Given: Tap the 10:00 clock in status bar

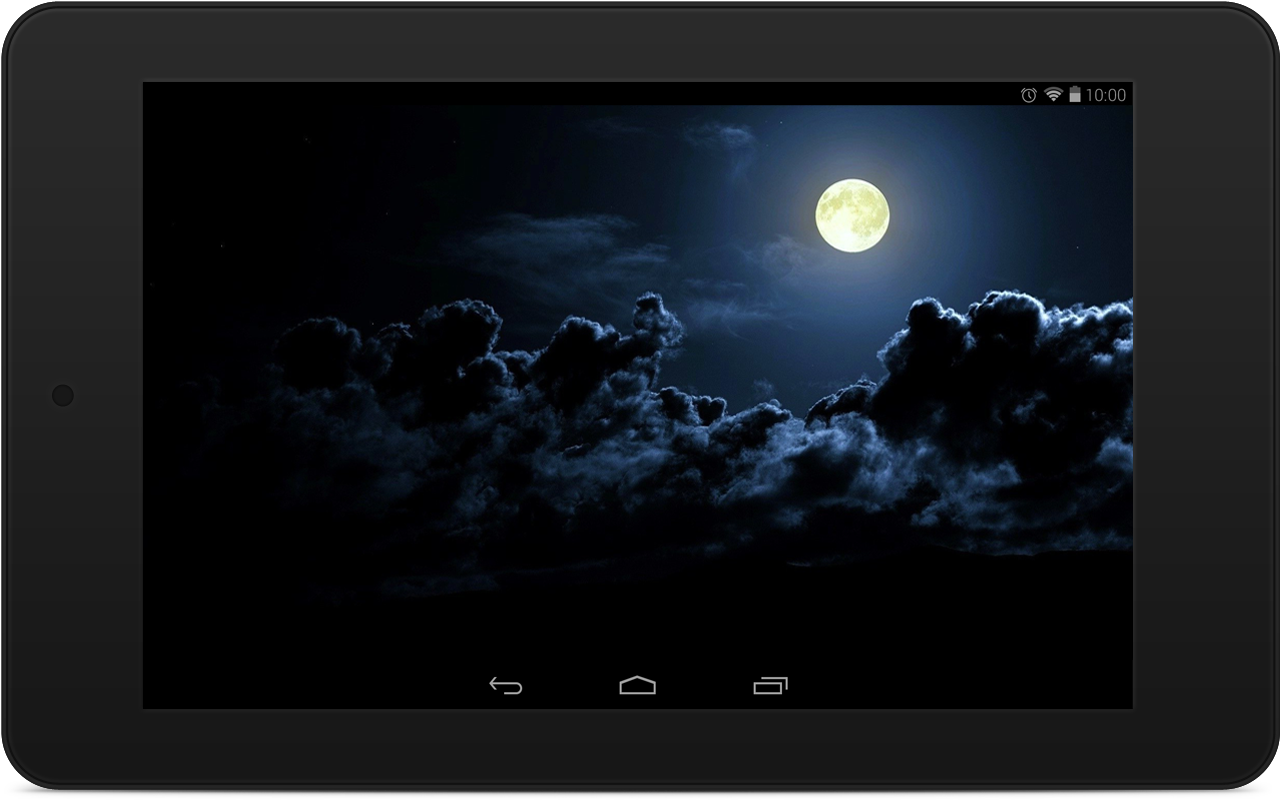Looking at the screenshot, I should 1106,95.
